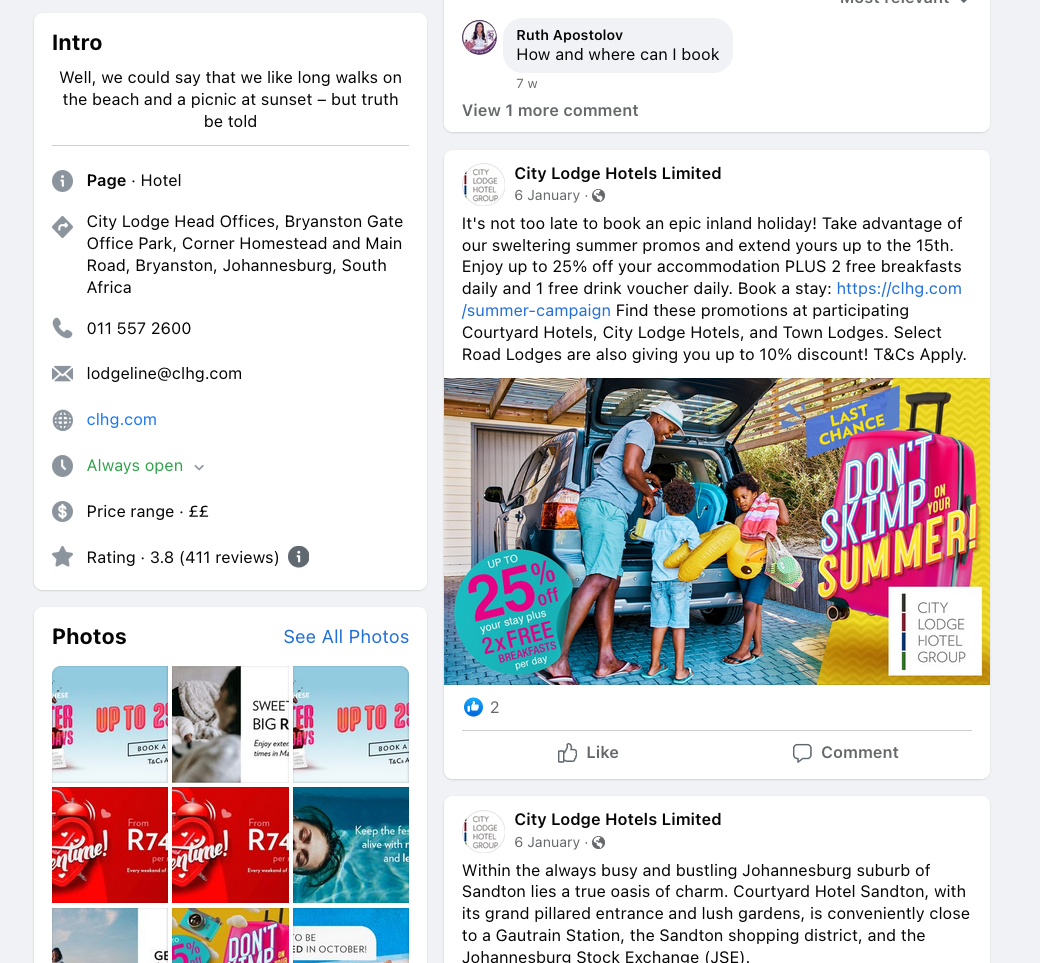Click the rating info icon beside reviews
1040x963 pixels.
tap(298, 557)
